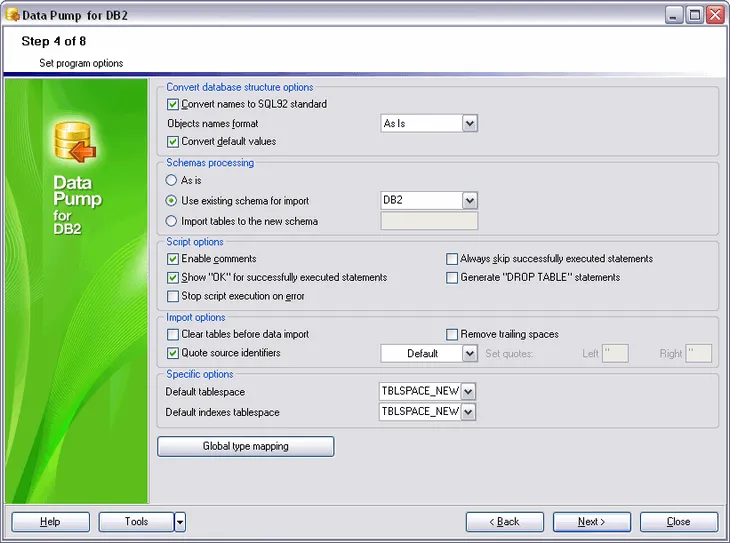The height and width of the screenshot is (543, 730).
Task: Open the Objects names format dropdown
Action: 470,123
